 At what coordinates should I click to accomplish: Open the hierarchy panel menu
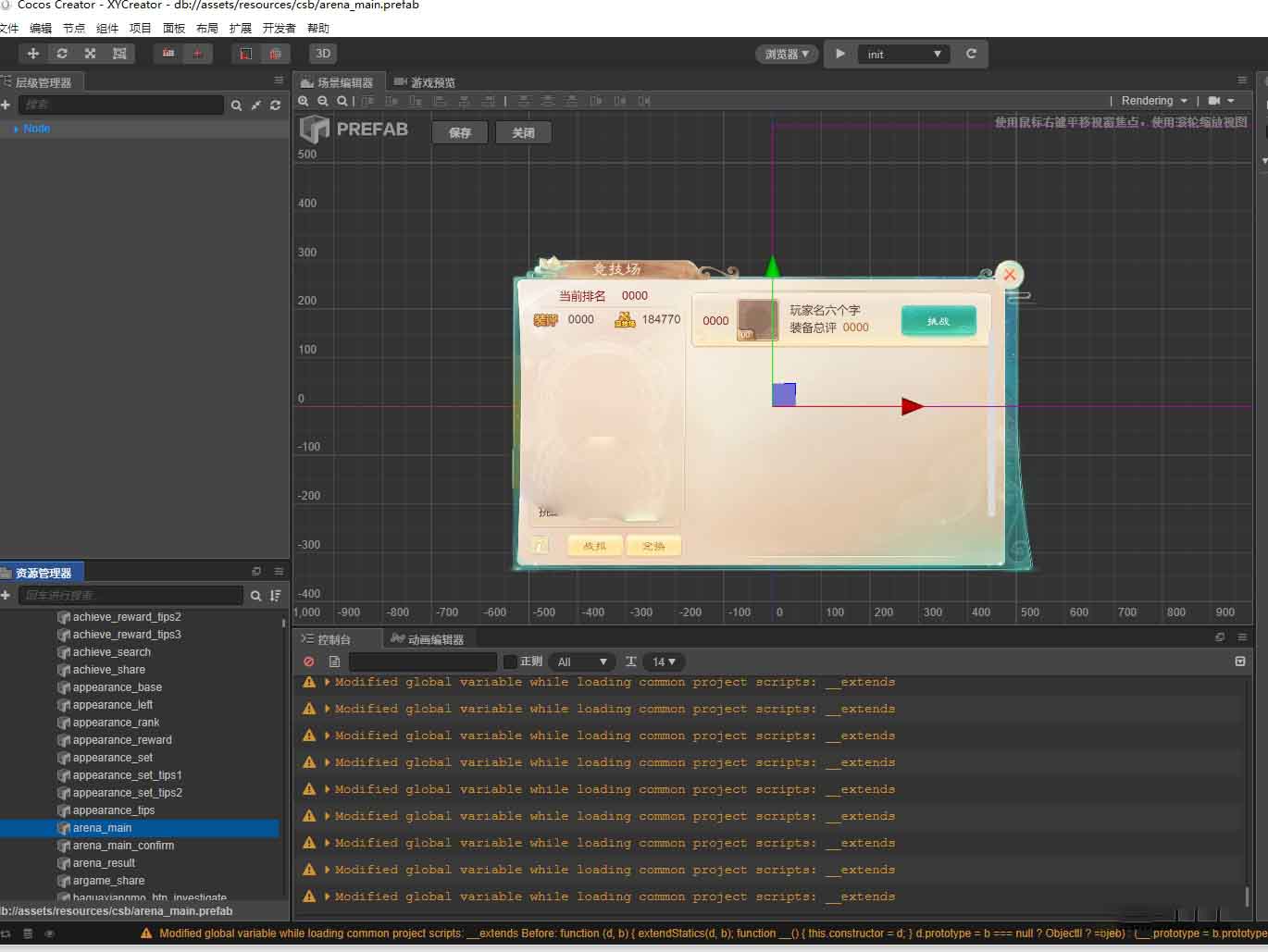coord(279,80)
